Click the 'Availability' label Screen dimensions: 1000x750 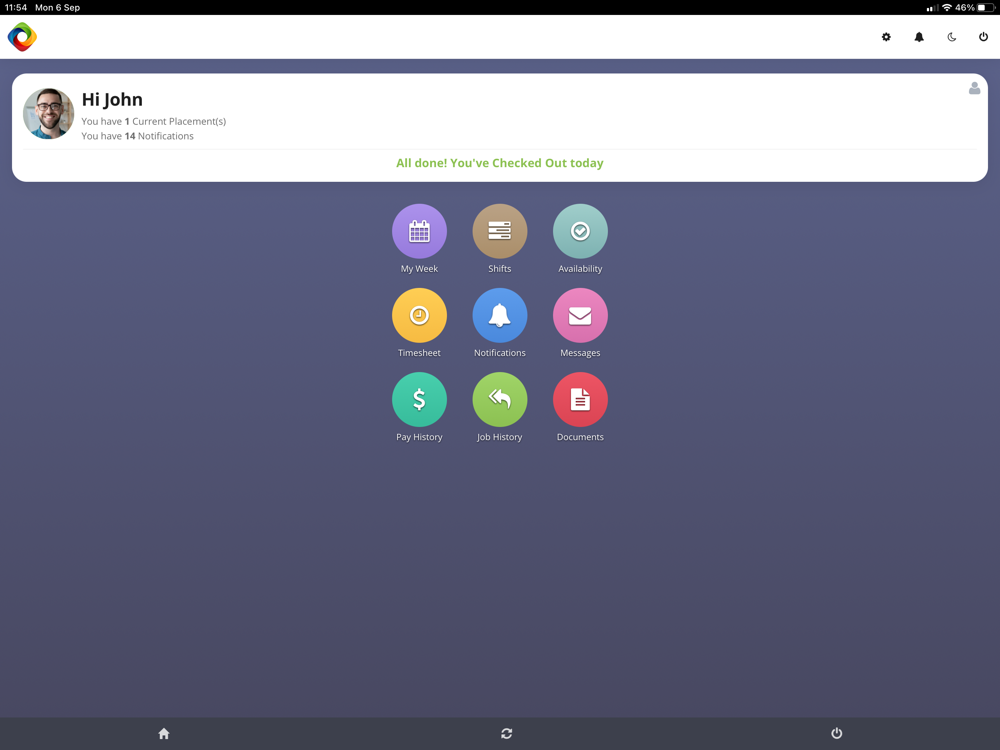point(580,268)
